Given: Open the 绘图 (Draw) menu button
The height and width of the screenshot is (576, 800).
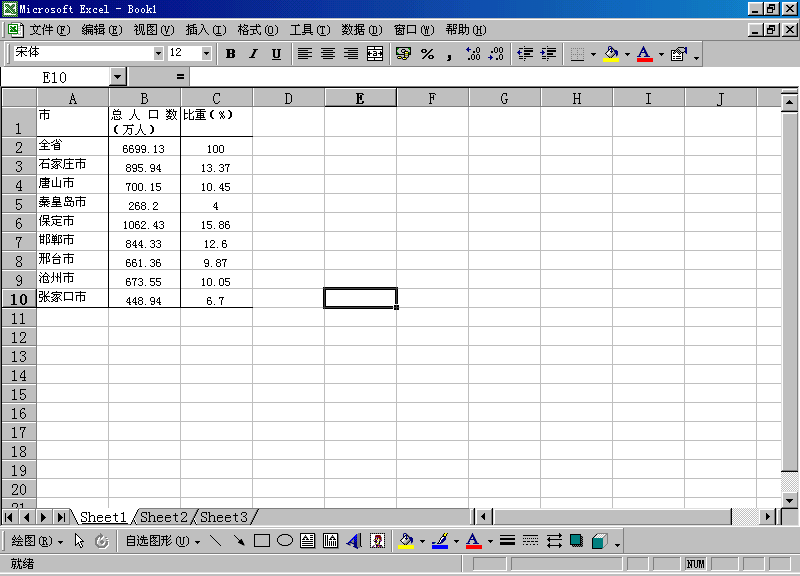Looking at the screenshot, I should (37, 541).
